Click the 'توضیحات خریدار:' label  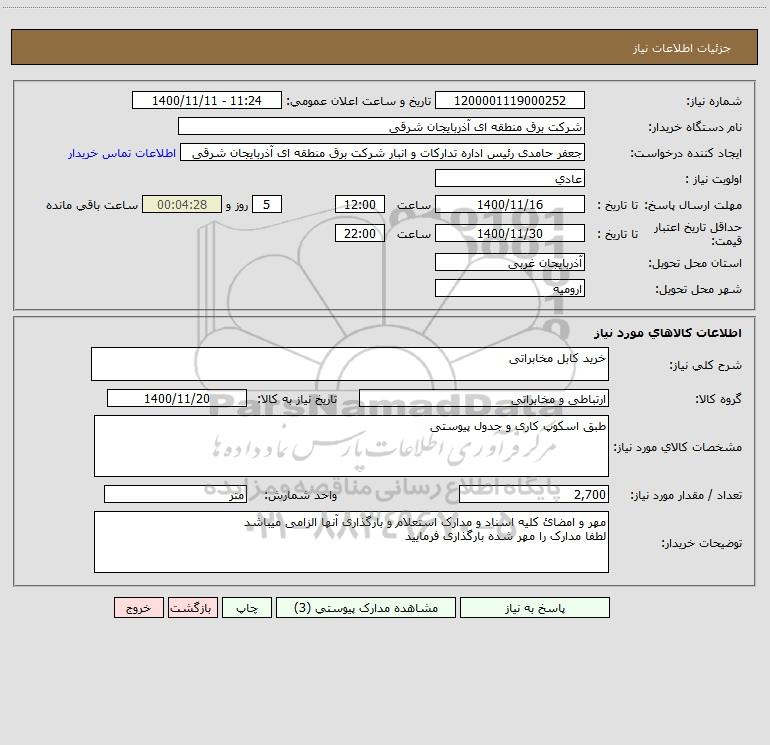click(701, 543)
